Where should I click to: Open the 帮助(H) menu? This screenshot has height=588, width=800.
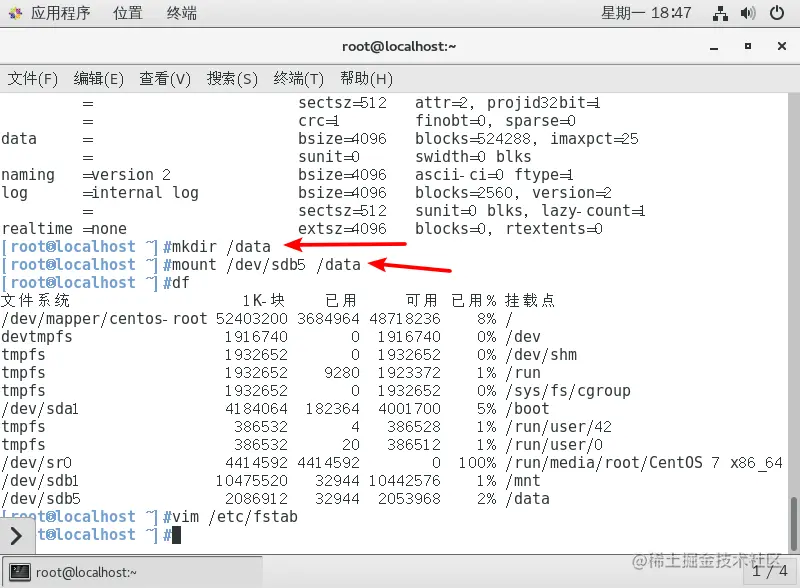[x=366, y=79]
